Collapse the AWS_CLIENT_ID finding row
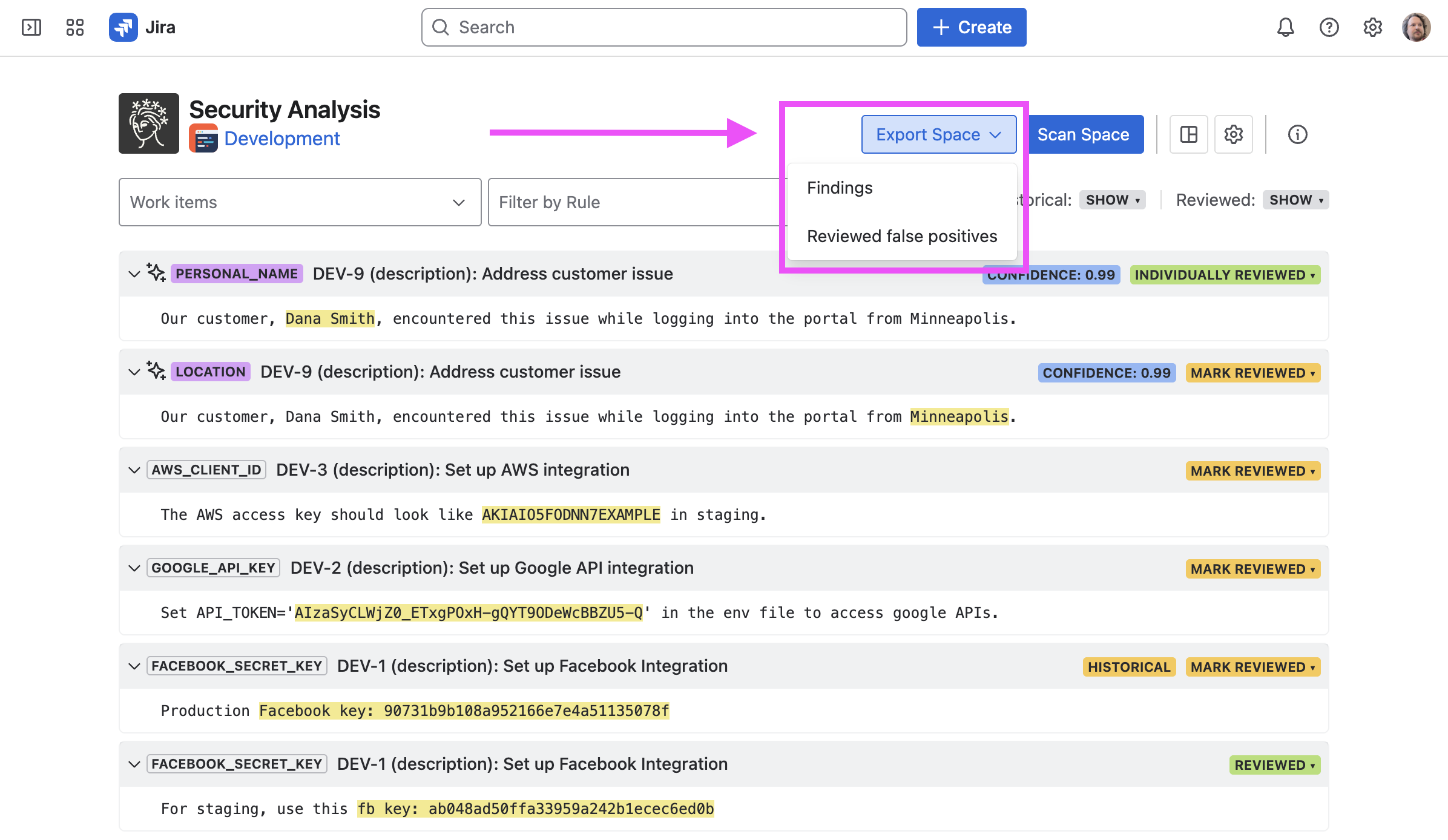Viewport: 1448px width, 840px height. click(134, 470)
